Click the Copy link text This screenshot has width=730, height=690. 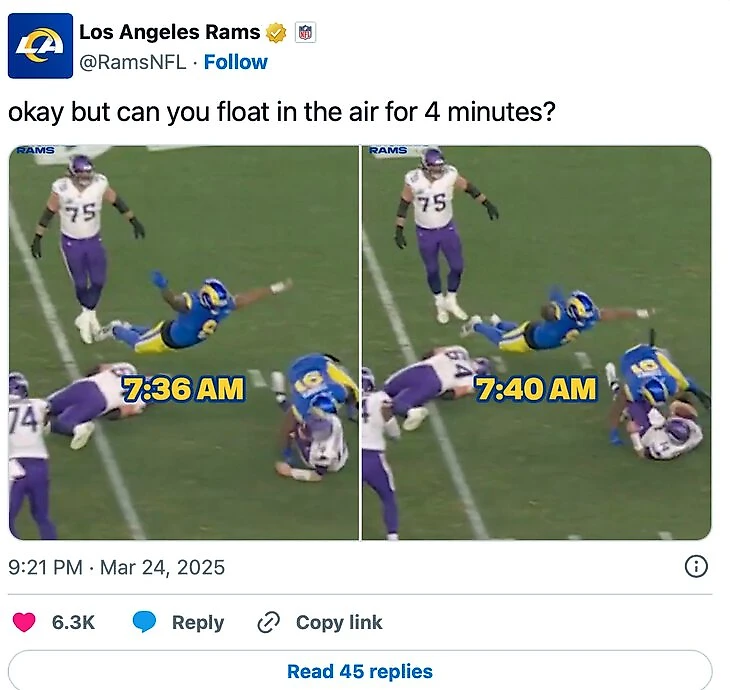pos(339,622)
